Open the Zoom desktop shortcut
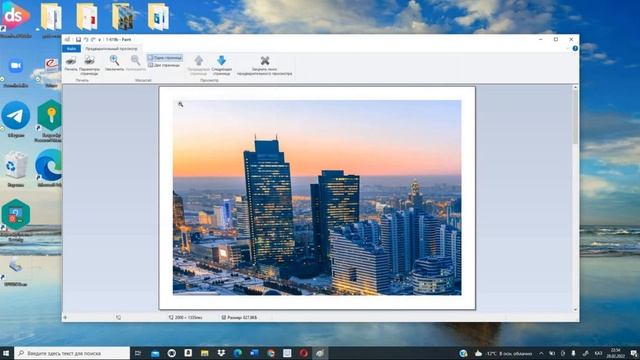This screenshot has height=360, width=640. tap(16, 70)
